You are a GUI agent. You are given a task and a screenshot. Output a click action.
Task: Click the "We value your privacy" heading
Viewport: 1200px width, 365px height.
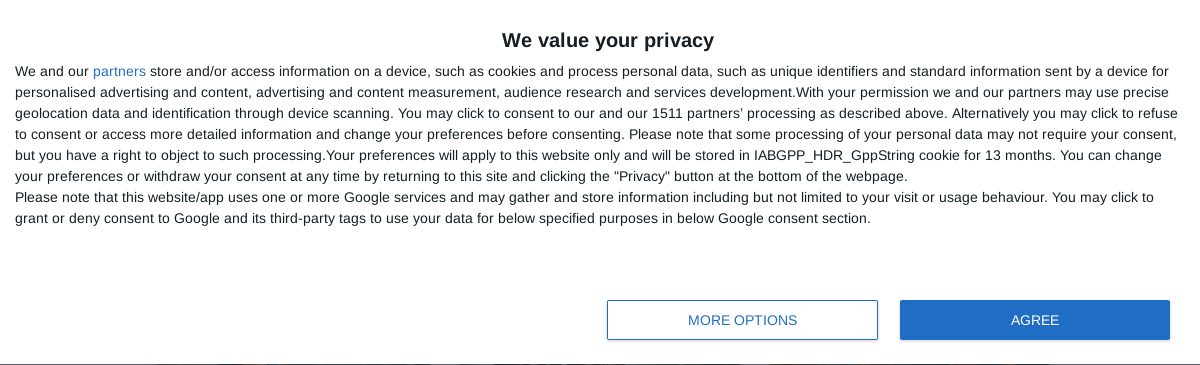608,40
